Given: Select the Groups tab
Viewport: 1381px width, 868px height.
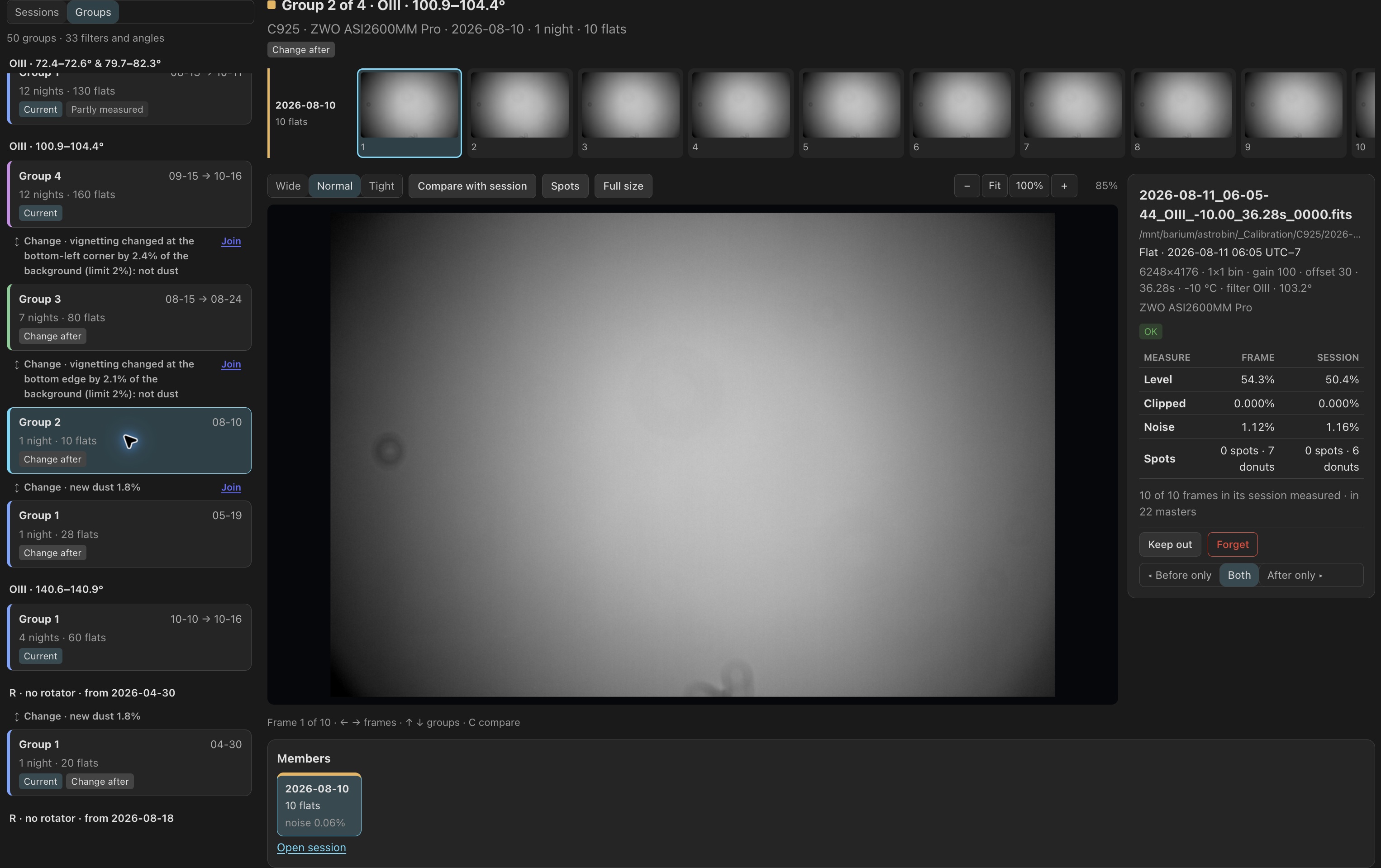Looking at the screenshot, I should pos(93,12).
